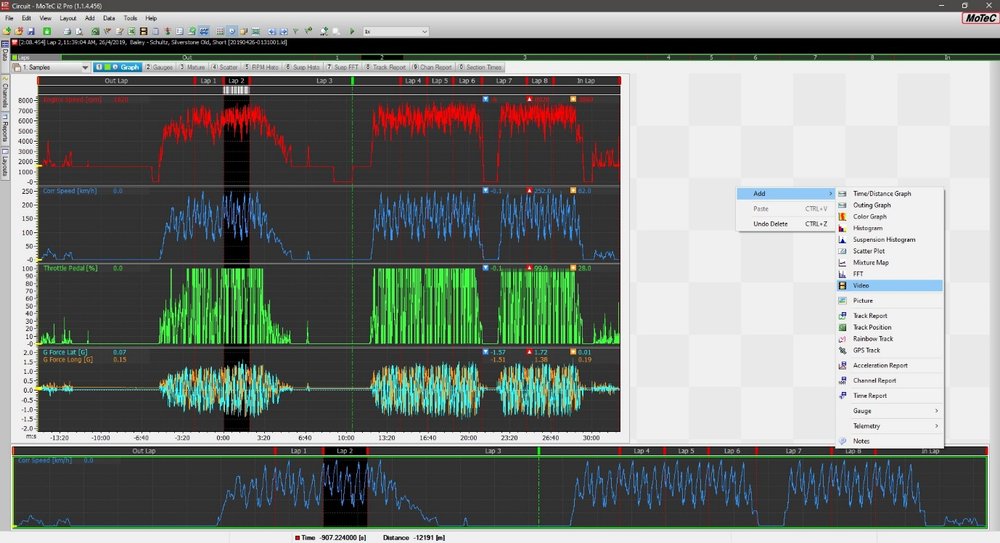
Task: Open the Help menu
Action: pyautogui.click(x=151, y=19)
